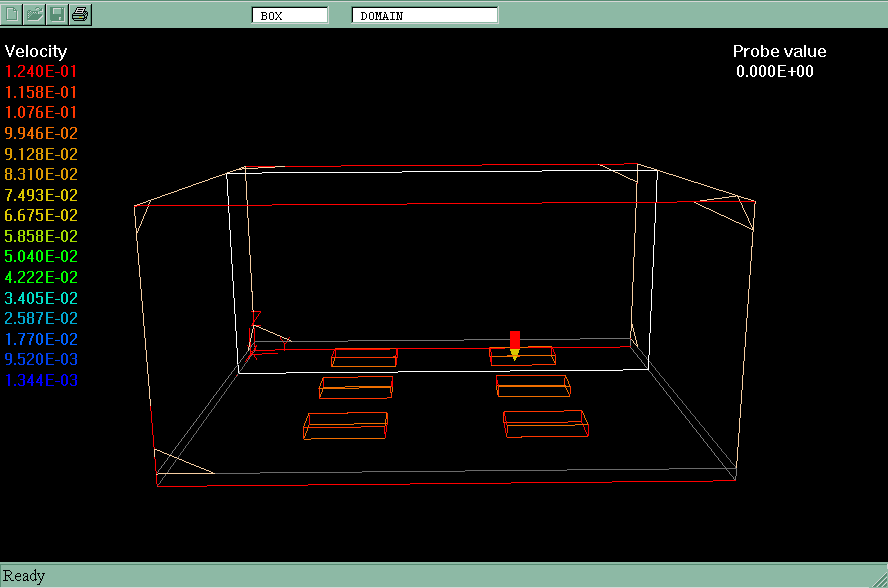Select the front-right orange box object
This screenshot has width=888, height=588.
(x=546, y=424)
